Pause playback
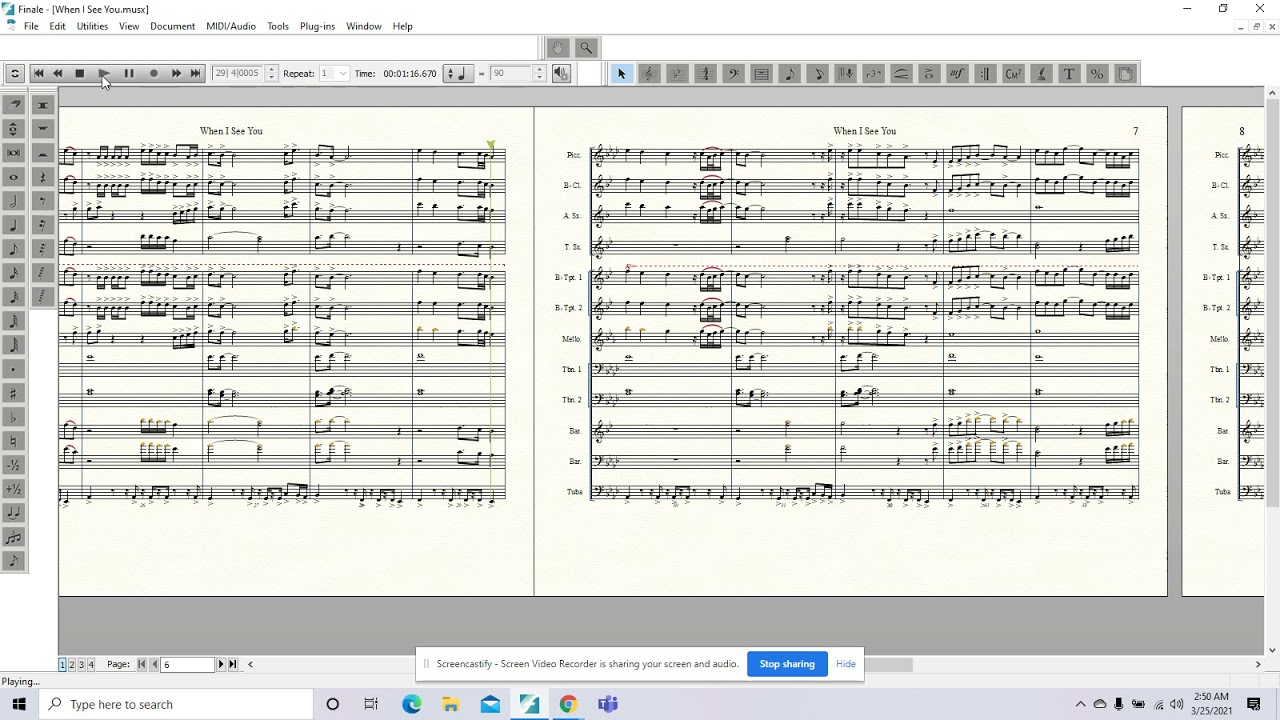Image resolution: width=1280 pixels, height=720 pixels. 129,73
